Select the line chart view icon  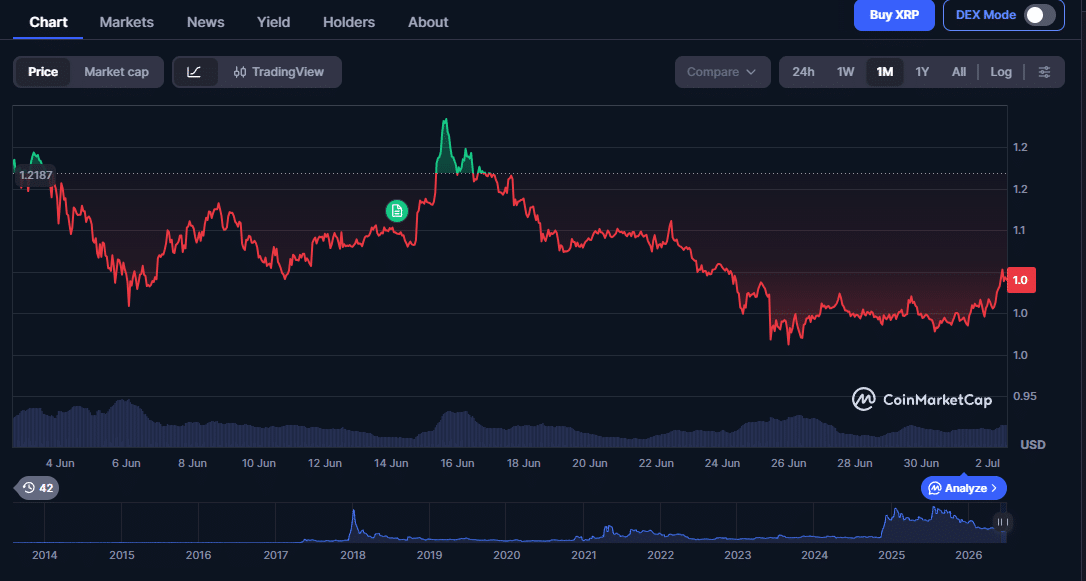195,72
